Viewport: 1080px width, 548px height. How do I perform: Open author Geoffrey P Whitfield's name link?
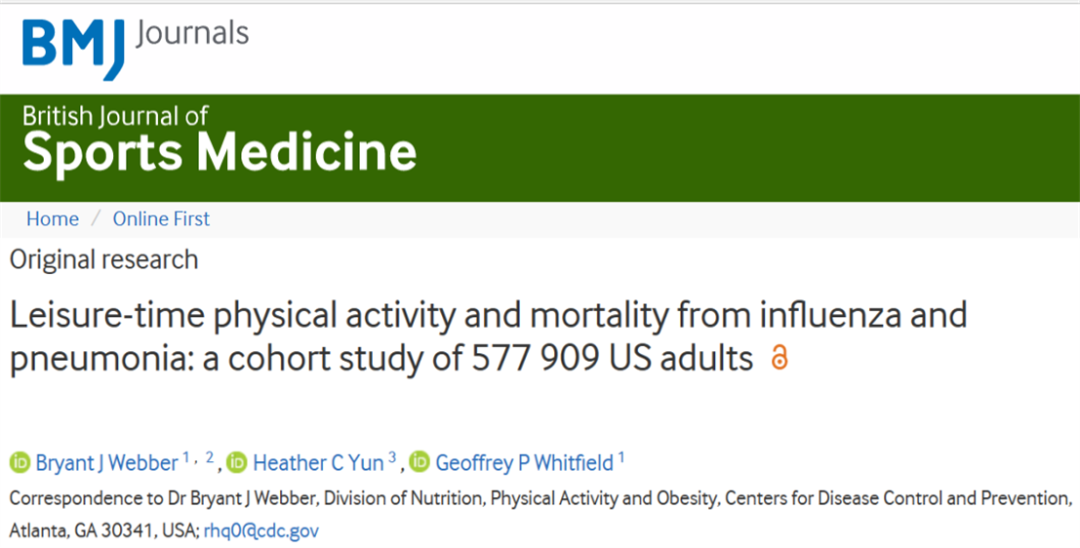click(x=523, y=463)
